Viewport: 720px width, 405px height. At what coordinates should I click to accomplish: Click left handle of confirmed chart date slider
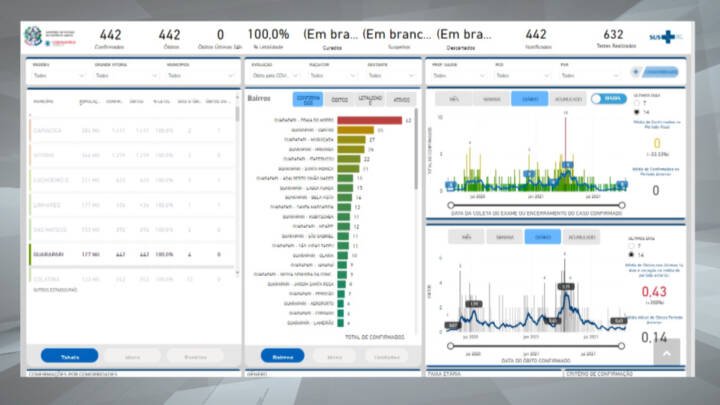click(x=451, y=205)
